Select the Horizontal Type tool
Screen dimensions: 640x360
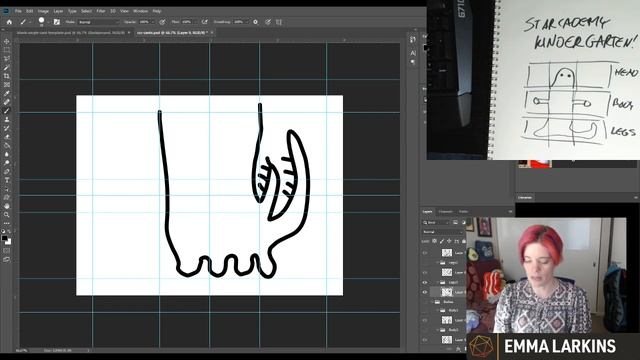point(7,180)
